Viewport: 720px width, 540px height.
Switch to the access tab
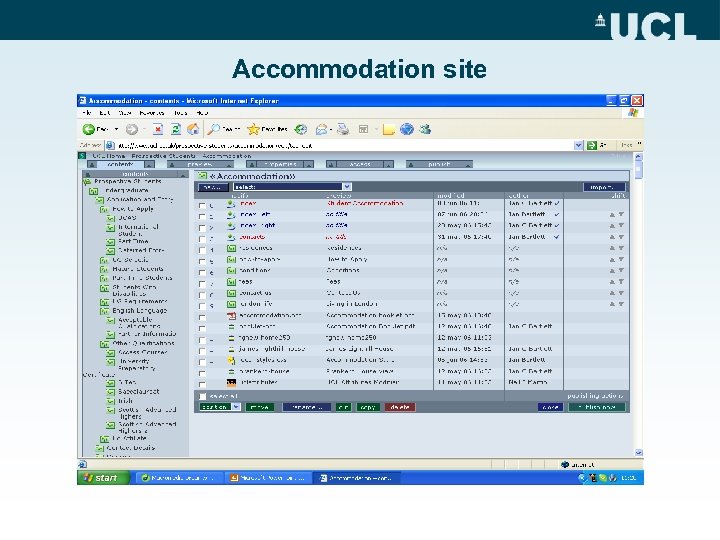(360, 164)
